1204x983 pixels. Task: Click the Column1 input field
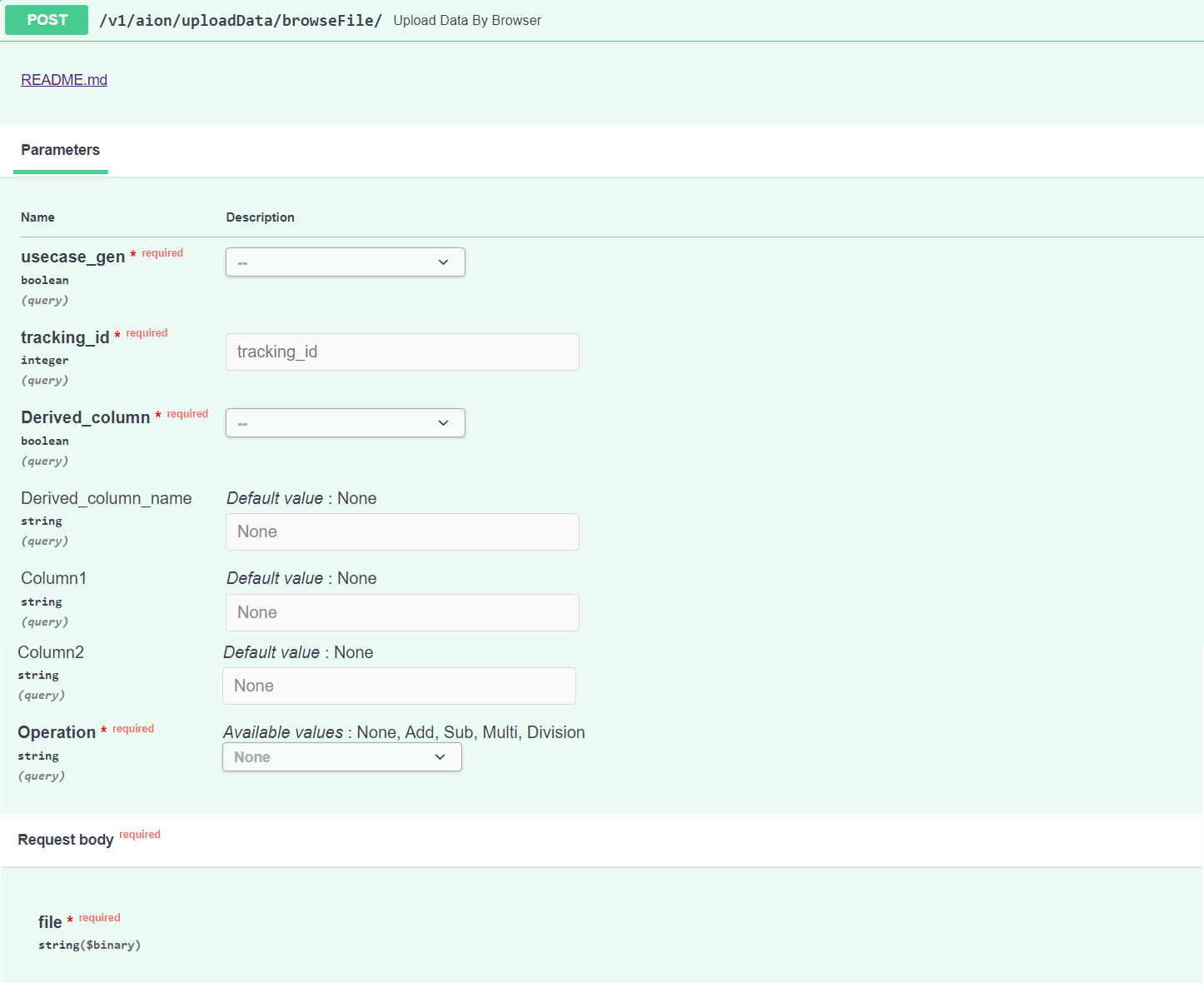[402, 612]
